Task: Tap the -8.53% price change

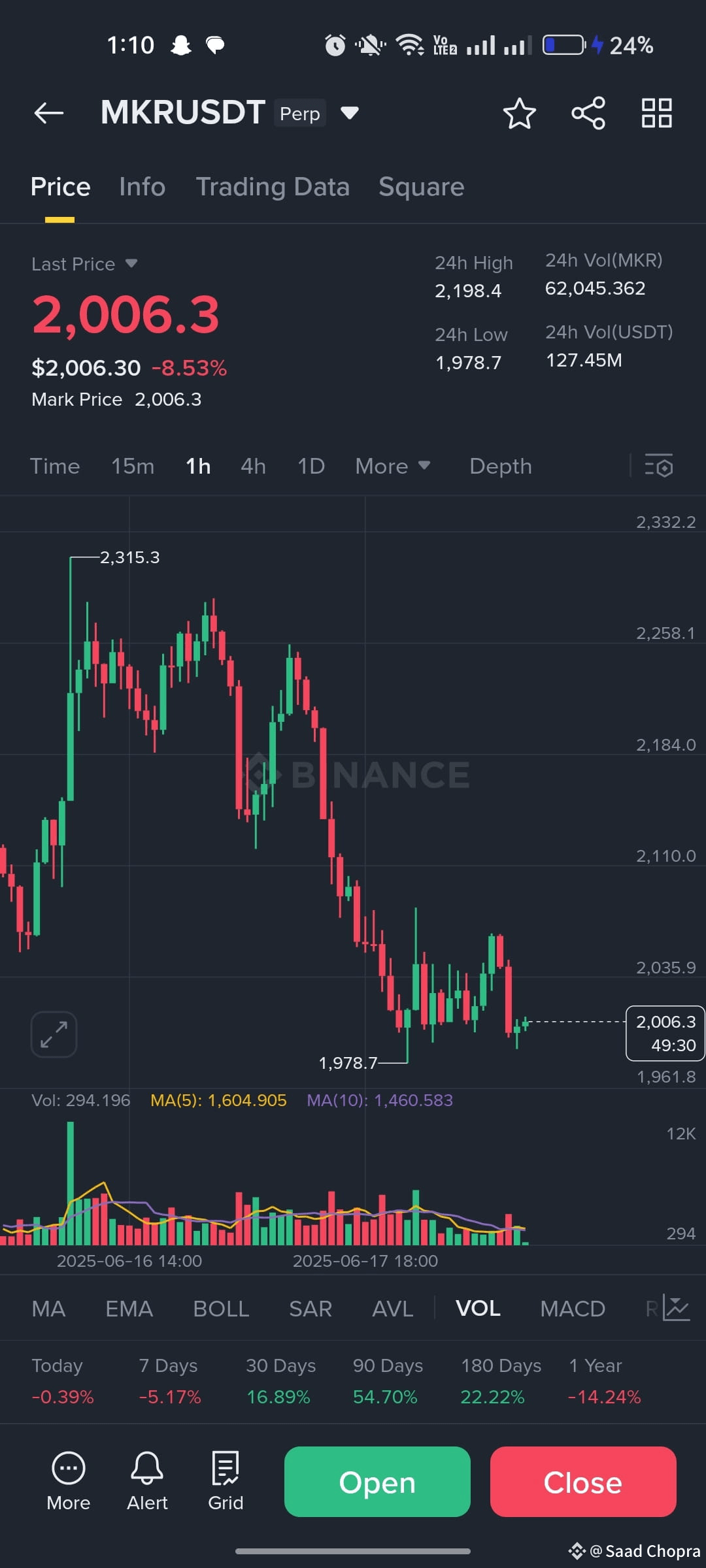Action: pos(190,368)
